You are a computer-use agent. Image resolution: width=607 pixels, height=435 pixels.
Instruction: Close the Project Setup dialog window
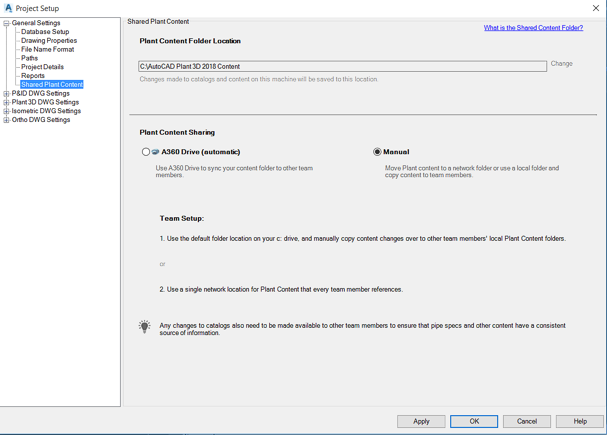tap(596, 8)
